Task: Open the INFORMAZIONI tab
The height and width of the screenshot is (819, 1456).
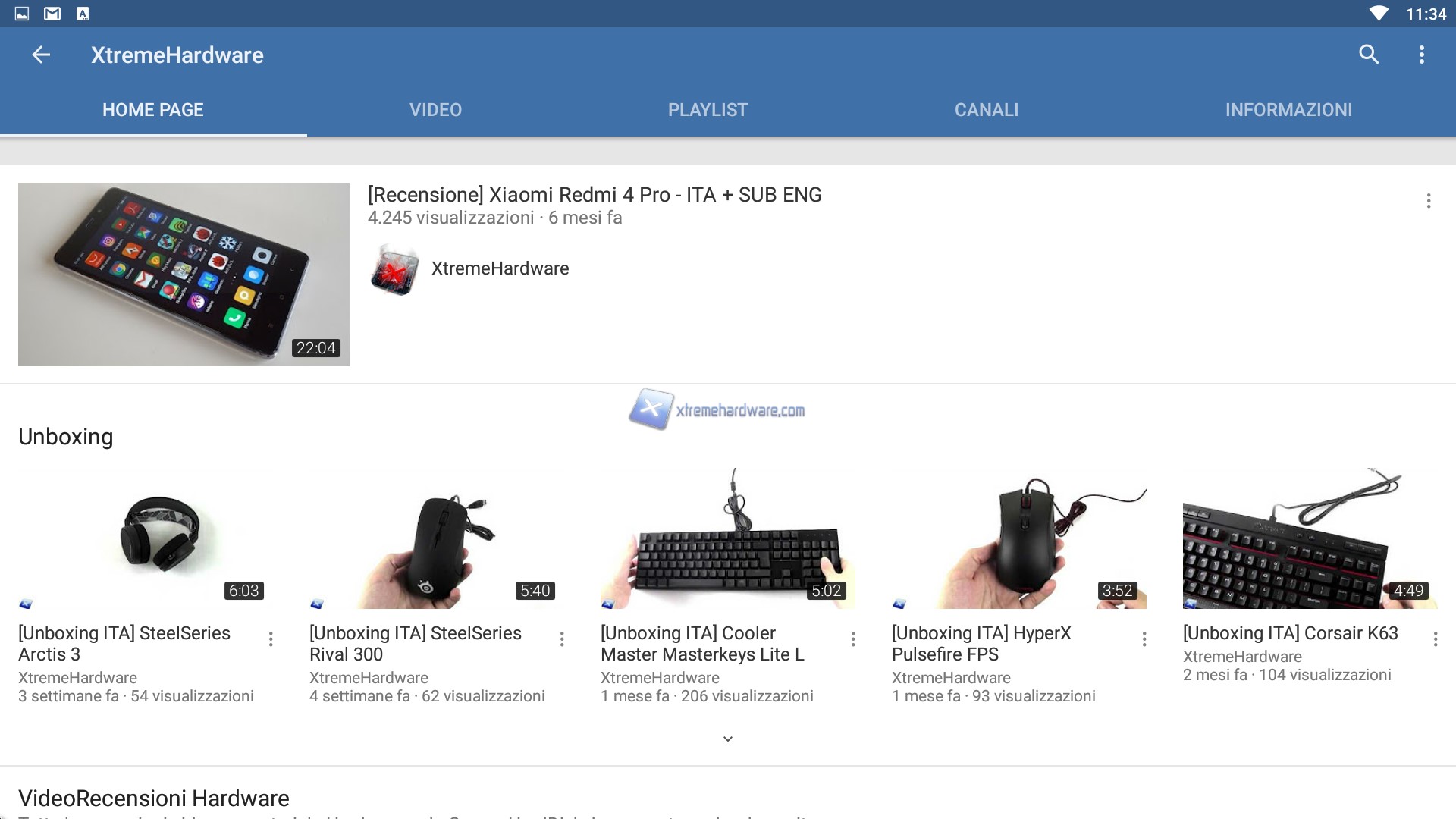Action: (x=1288, y=110)
